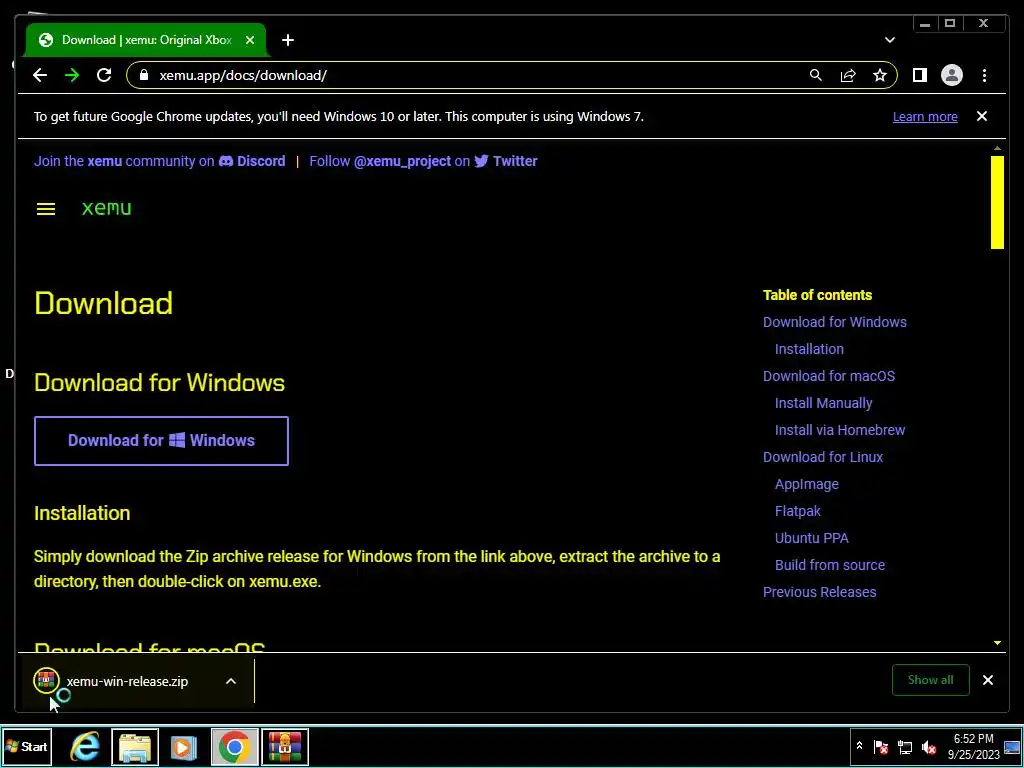Image resolution: width=1024 pixels, height=768 pixels.
Task: Open the Learn more link
Action: point(925,117)
